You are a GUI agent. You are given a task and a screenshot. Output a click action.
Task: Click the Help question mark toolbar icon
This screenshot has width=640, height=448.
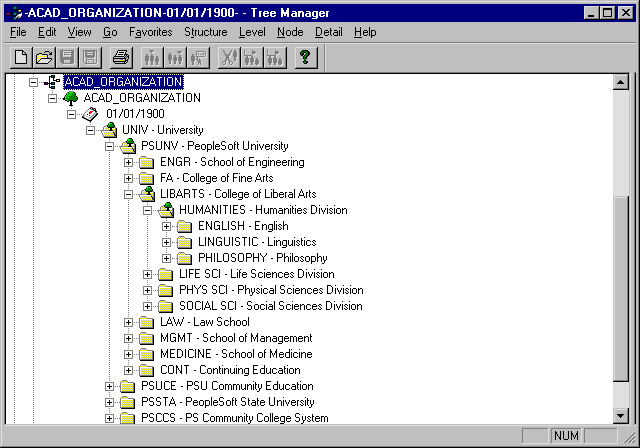pos(305,57)
